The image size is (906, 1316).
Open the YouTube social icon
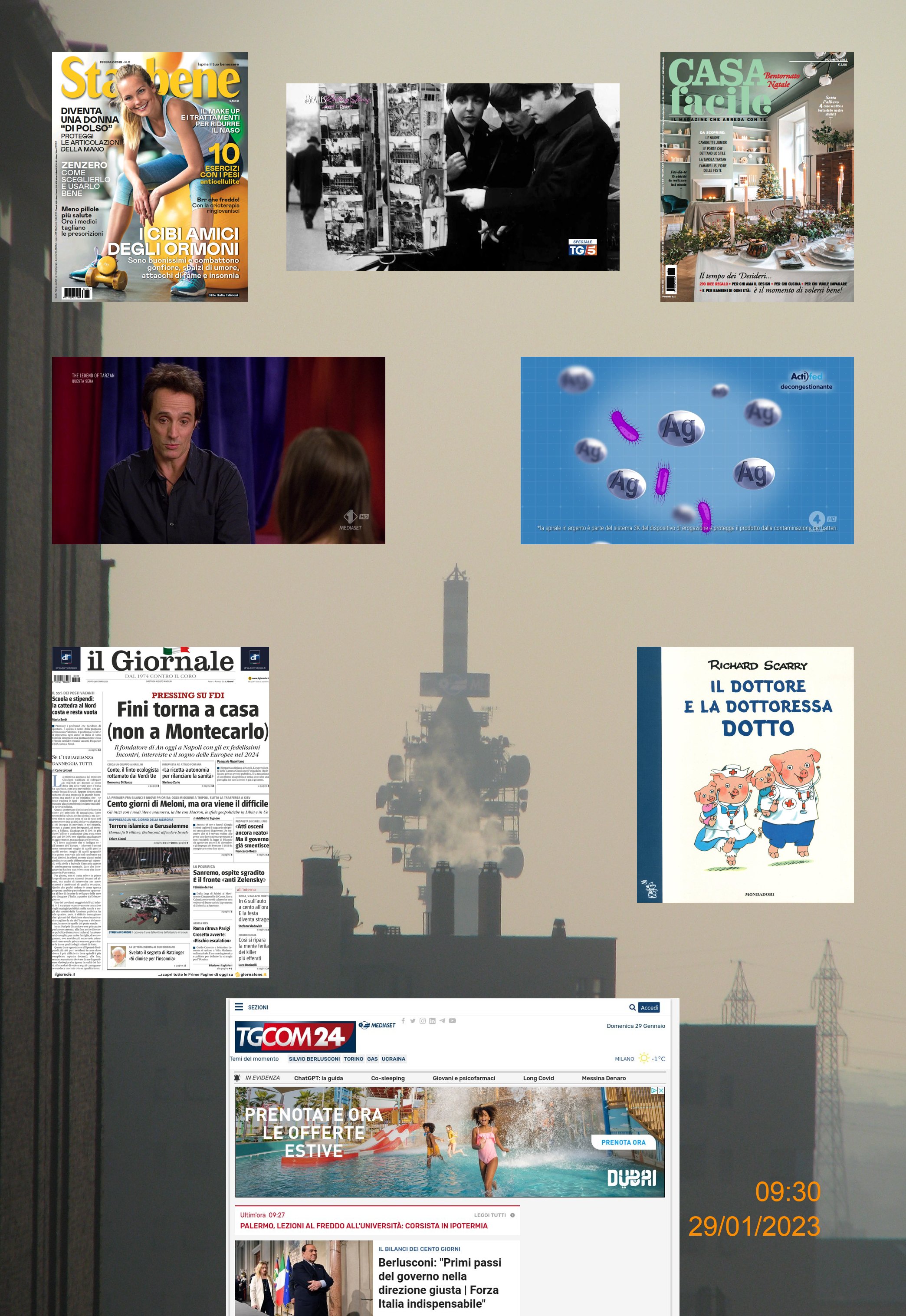(x=453, y=1021)
